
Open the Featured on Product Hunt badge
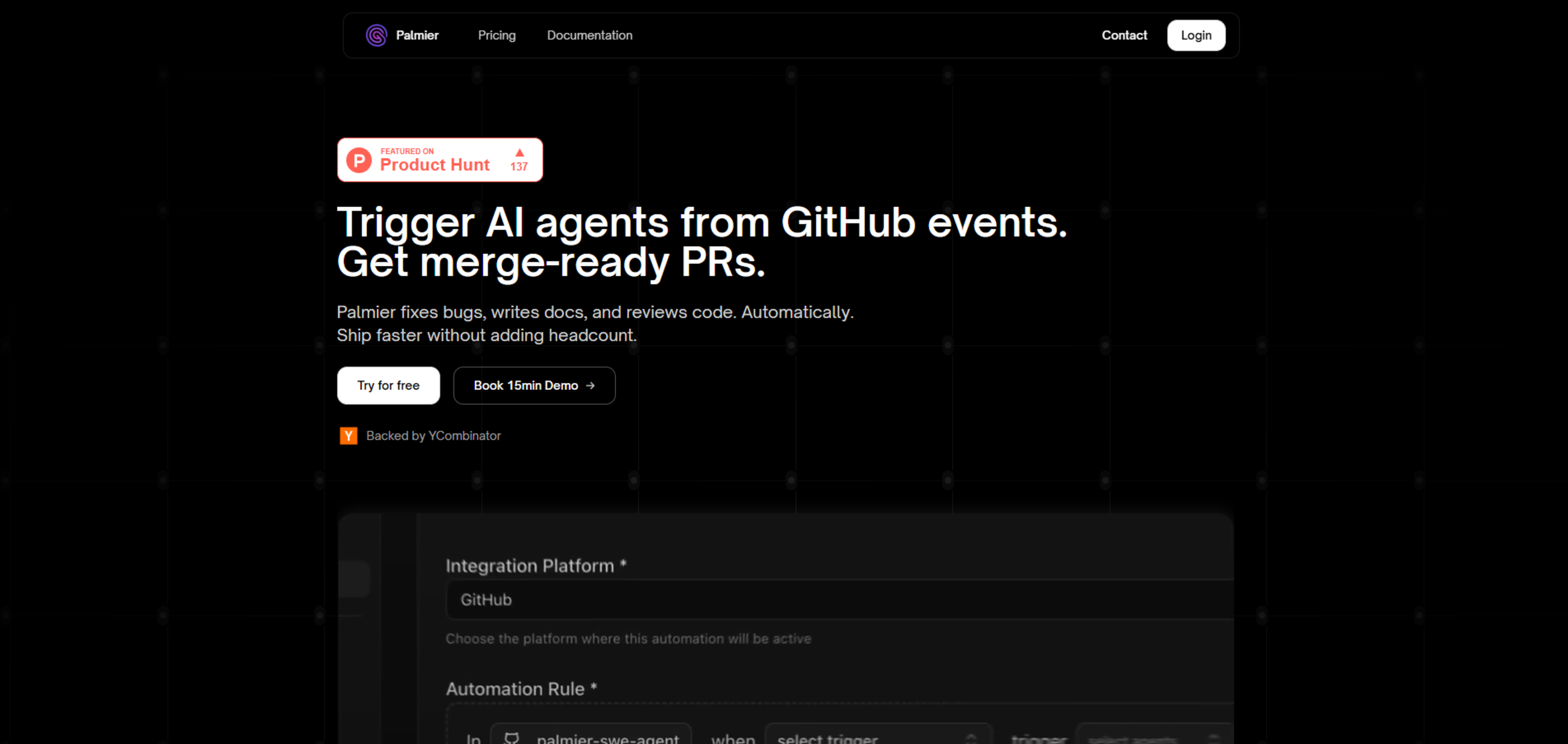coord(434,160)
